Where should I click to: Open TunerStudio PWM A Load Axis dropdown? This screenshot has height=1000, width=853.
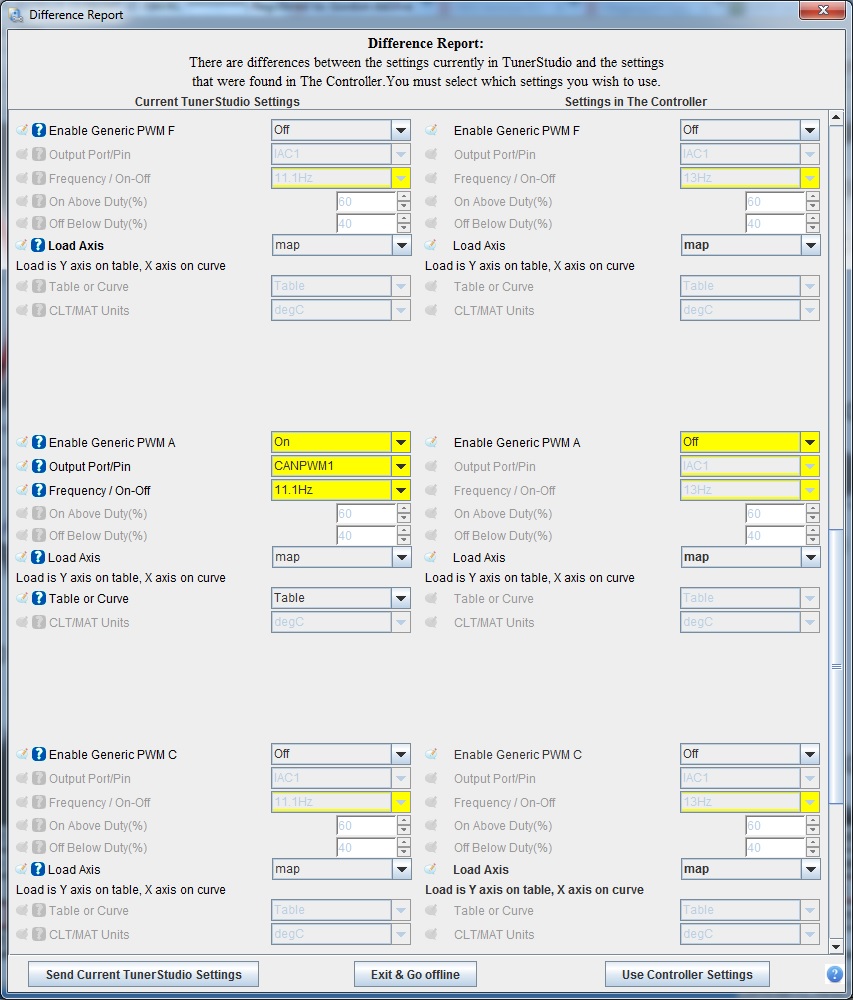(x=342, y=557)
